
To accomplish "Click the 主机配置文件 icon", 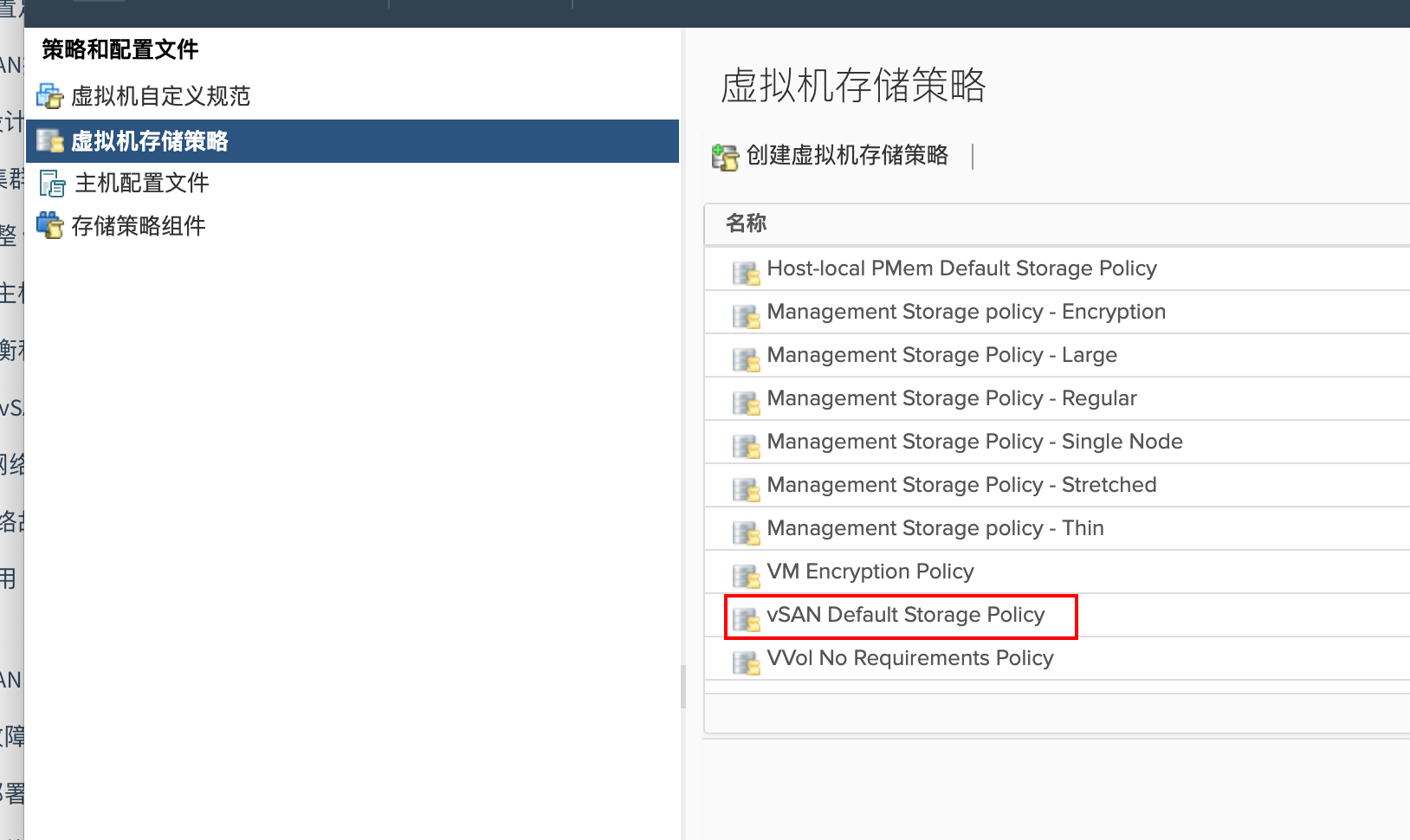I will pos(52,184).
